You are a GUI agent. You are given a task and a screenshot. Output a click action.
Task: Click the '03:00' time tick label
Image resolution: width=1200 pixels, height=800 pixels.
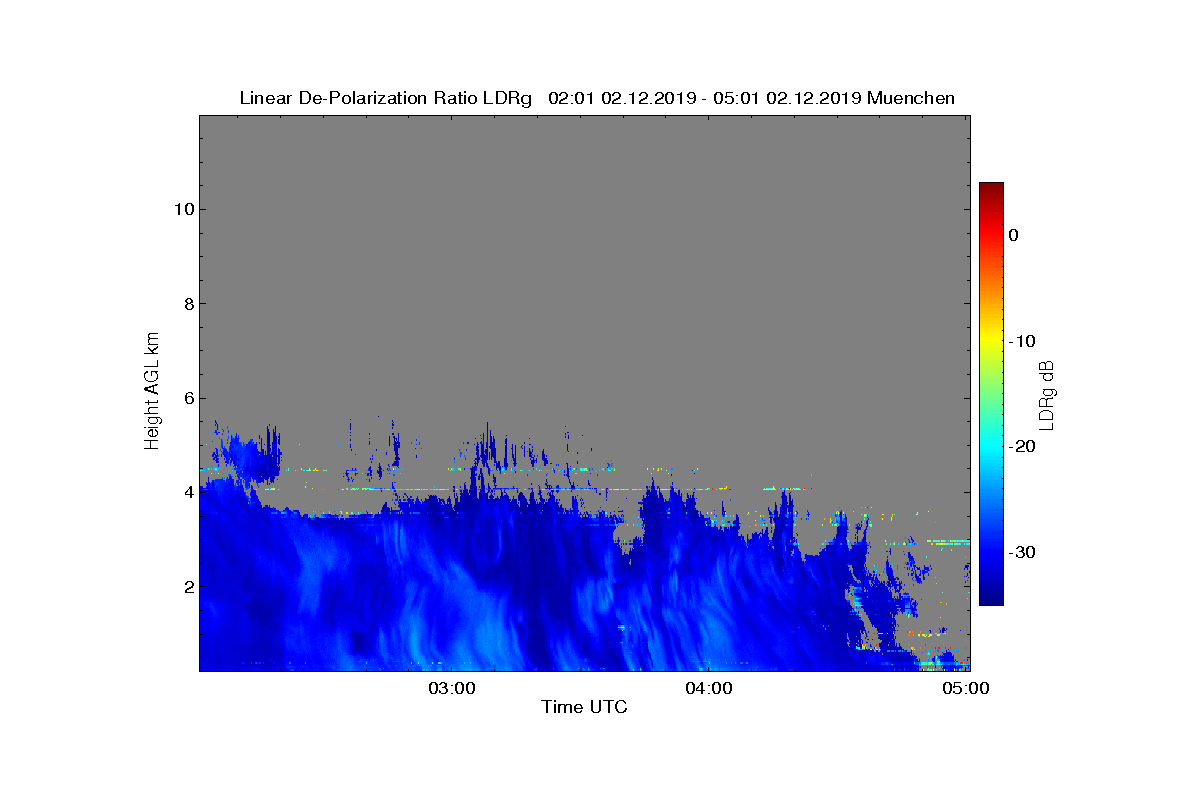point(451,688)
